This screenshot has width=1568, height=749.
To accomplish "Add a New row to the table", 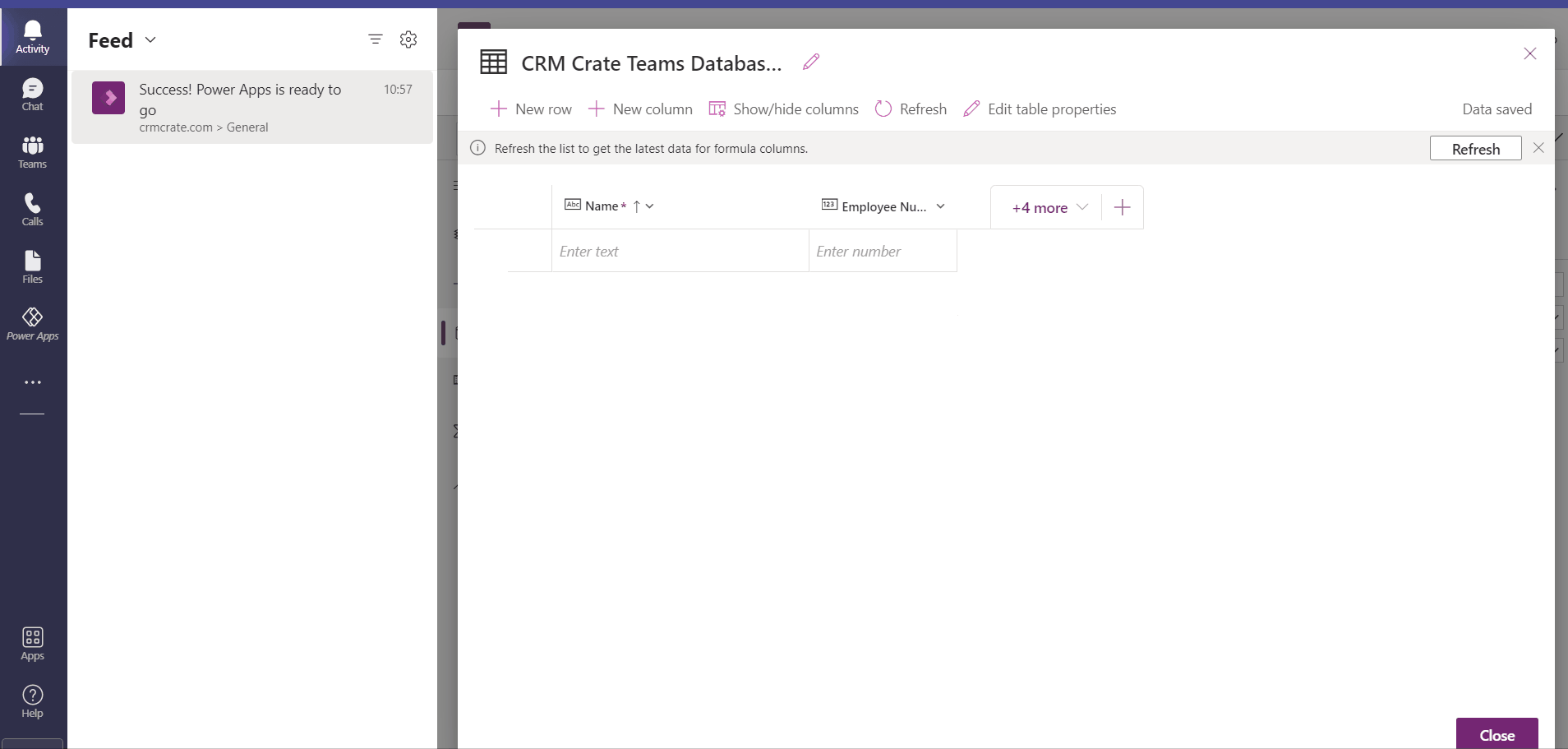I will tap(531, 109).
